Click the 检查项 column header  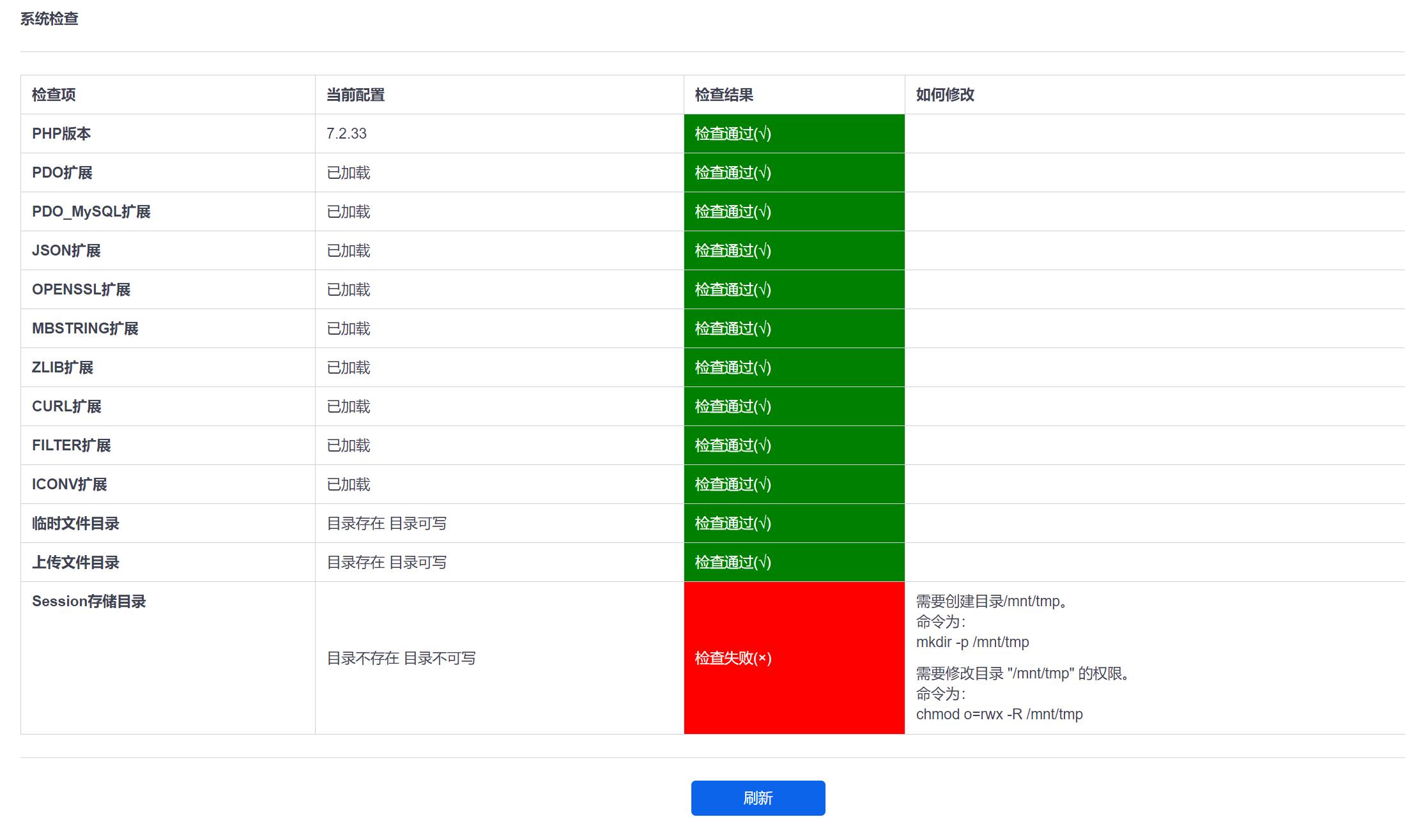coord(54,95)
